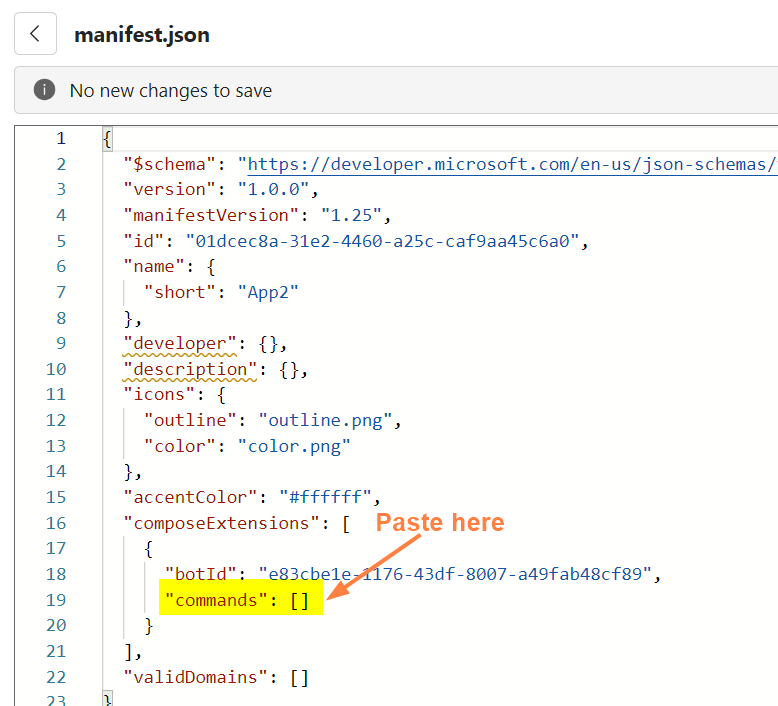The image size is (778, 706).
Task: Click the "outline.png" icon value
Action: tap(325, 421)
